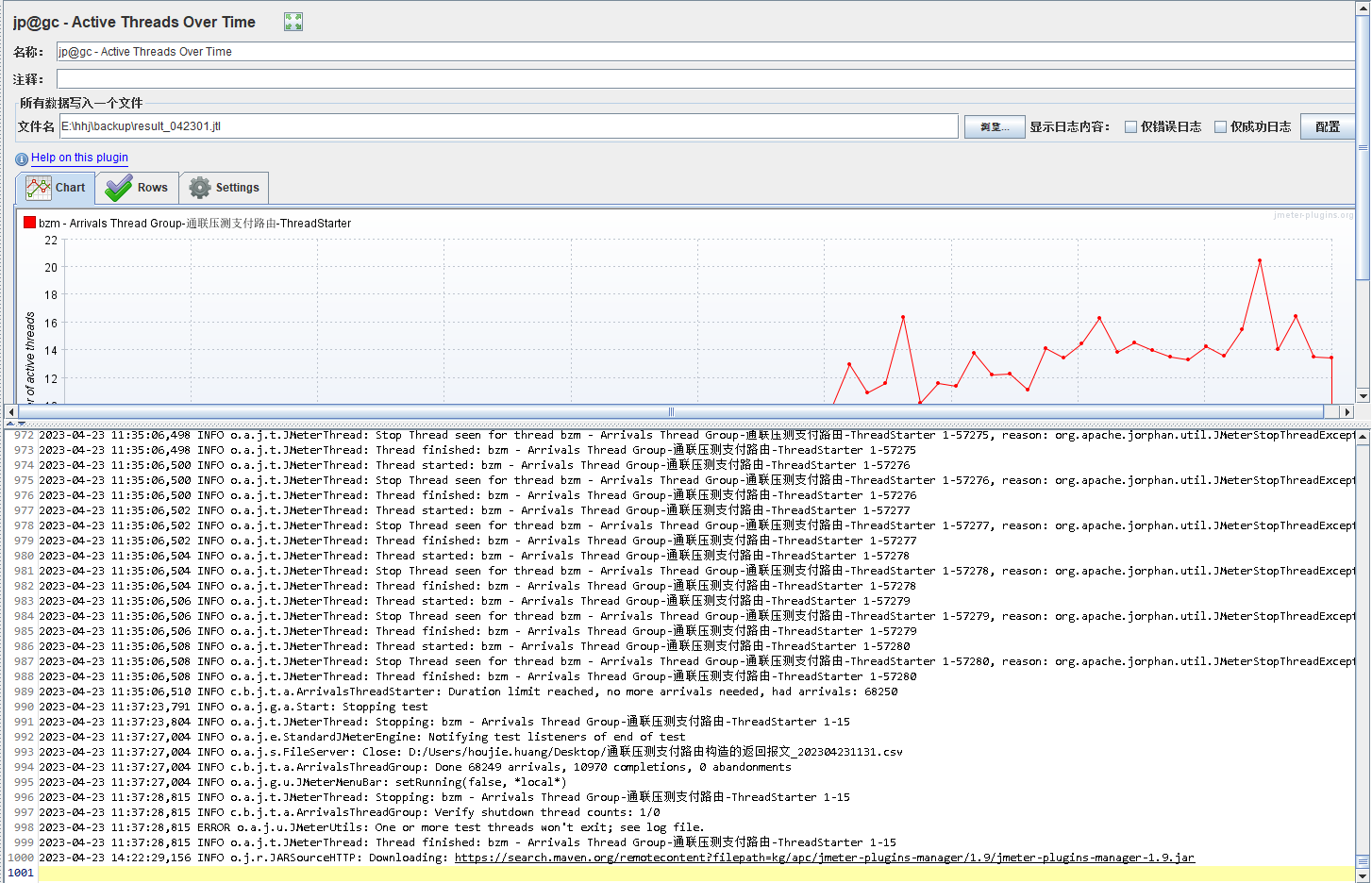Screen dimensions: 1372x883
Task: Click the horizontal scrollbar right arrow
Action: [x=1347, y=411]
